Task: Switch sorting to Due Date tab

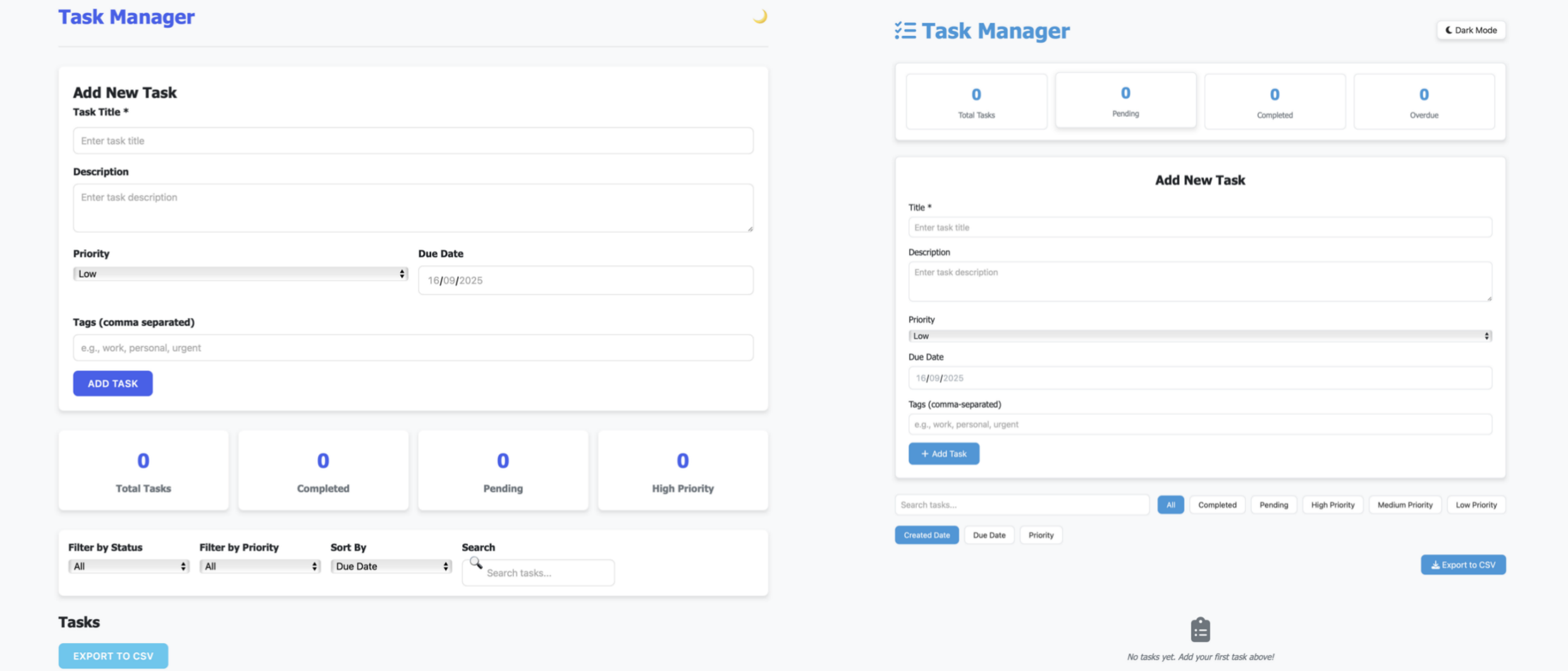Action: tap(989, 535)
